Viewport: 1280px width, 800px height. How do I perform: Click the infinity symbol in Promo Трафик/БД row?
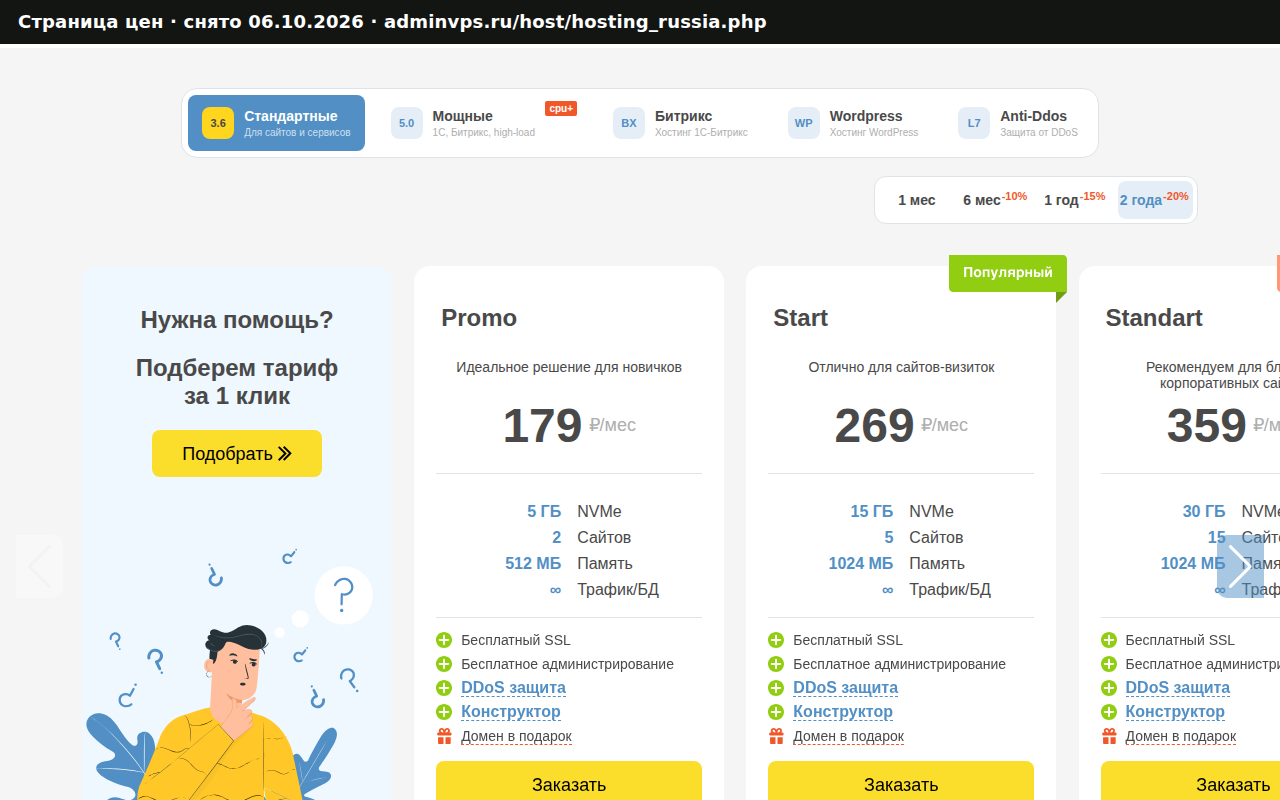tap(555, 590)
